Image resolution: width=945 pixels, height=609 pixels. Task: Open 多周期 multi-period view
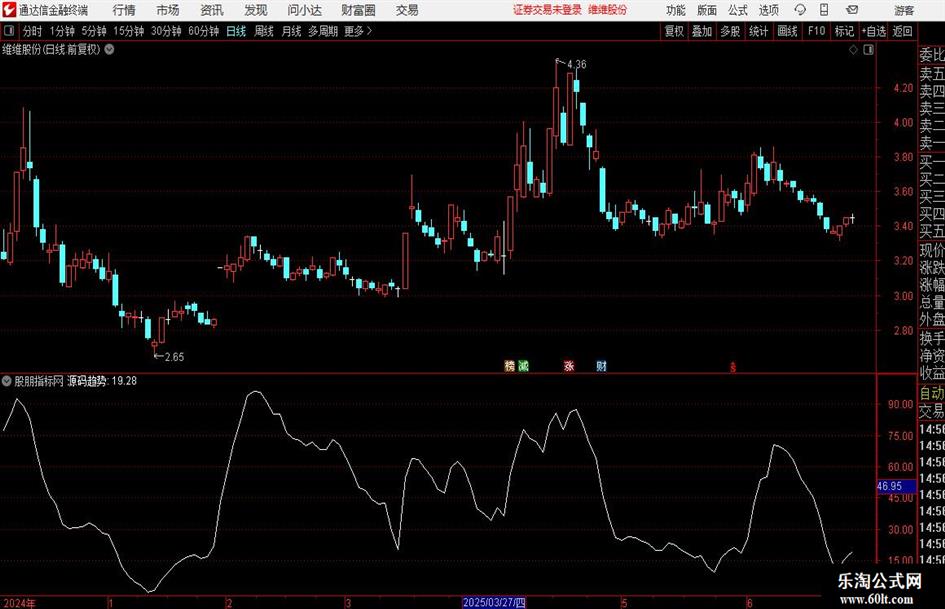pos(323,31)
